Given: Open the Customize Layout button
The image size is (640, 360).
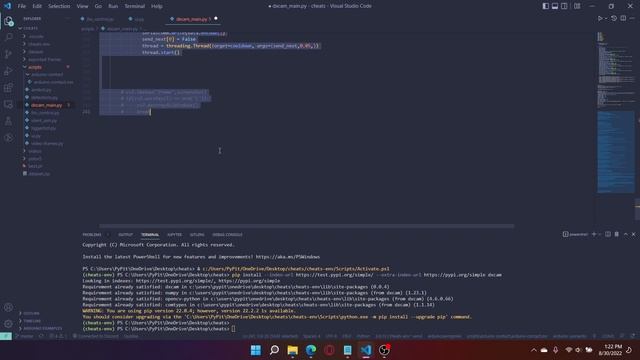Looking at the screenshot, I should (577, 6).
